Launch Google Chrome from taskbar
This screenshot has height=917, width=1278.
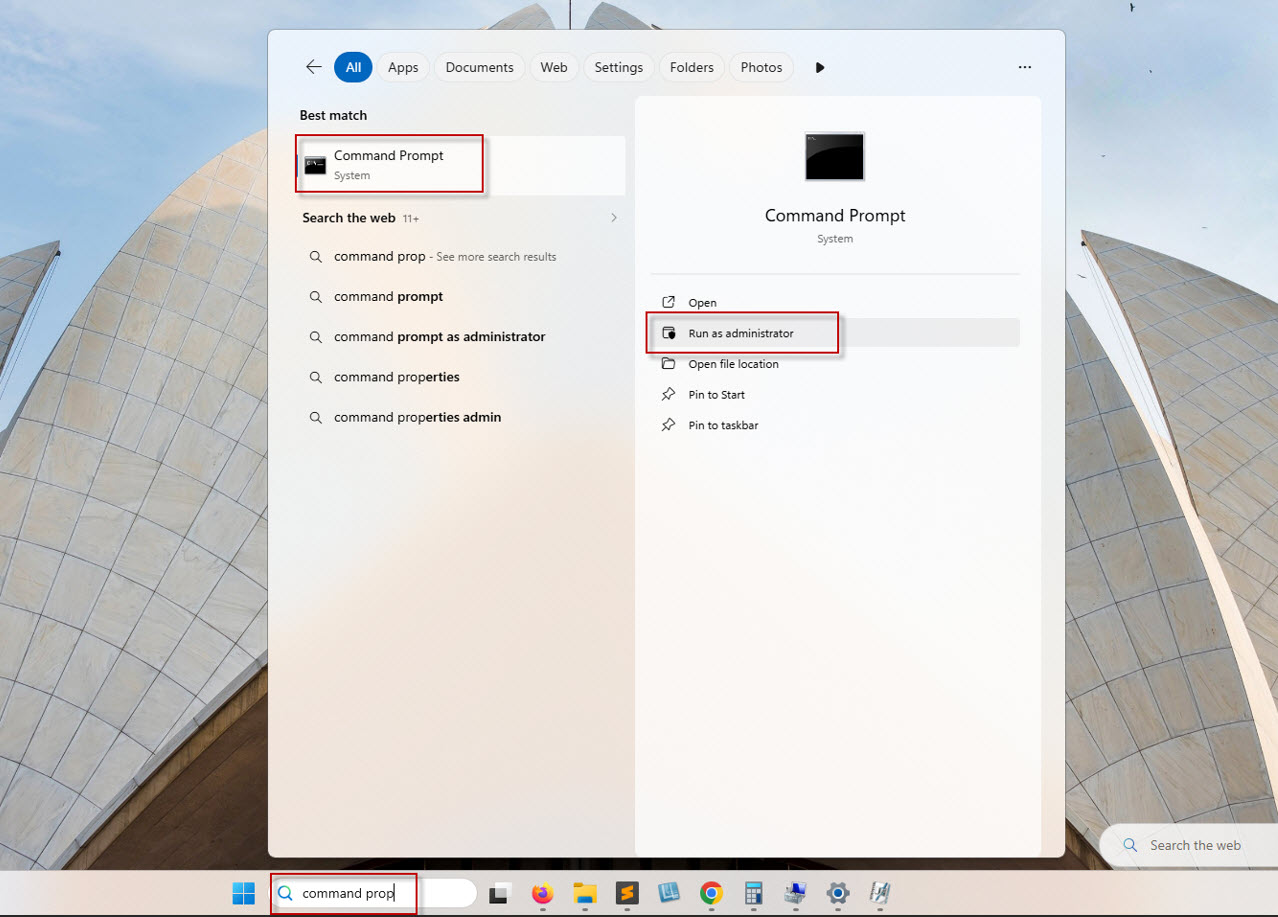coord(711,893)
